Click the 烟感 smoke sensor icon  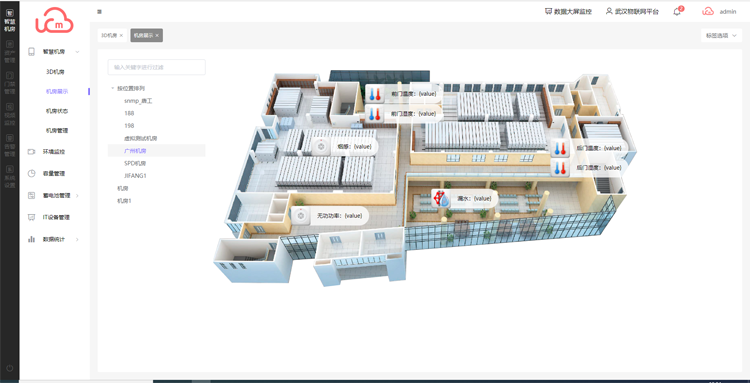pos(321,146)
